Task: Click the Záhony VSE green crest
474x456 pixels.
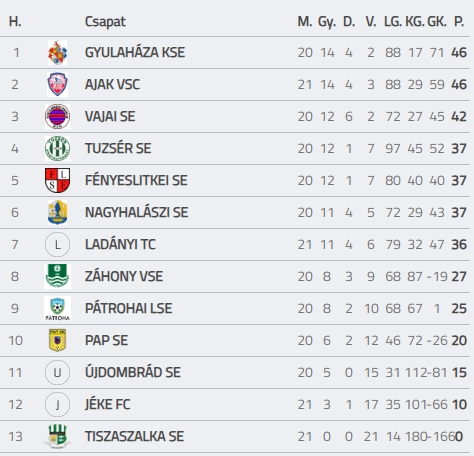Action: coord(57,276)
